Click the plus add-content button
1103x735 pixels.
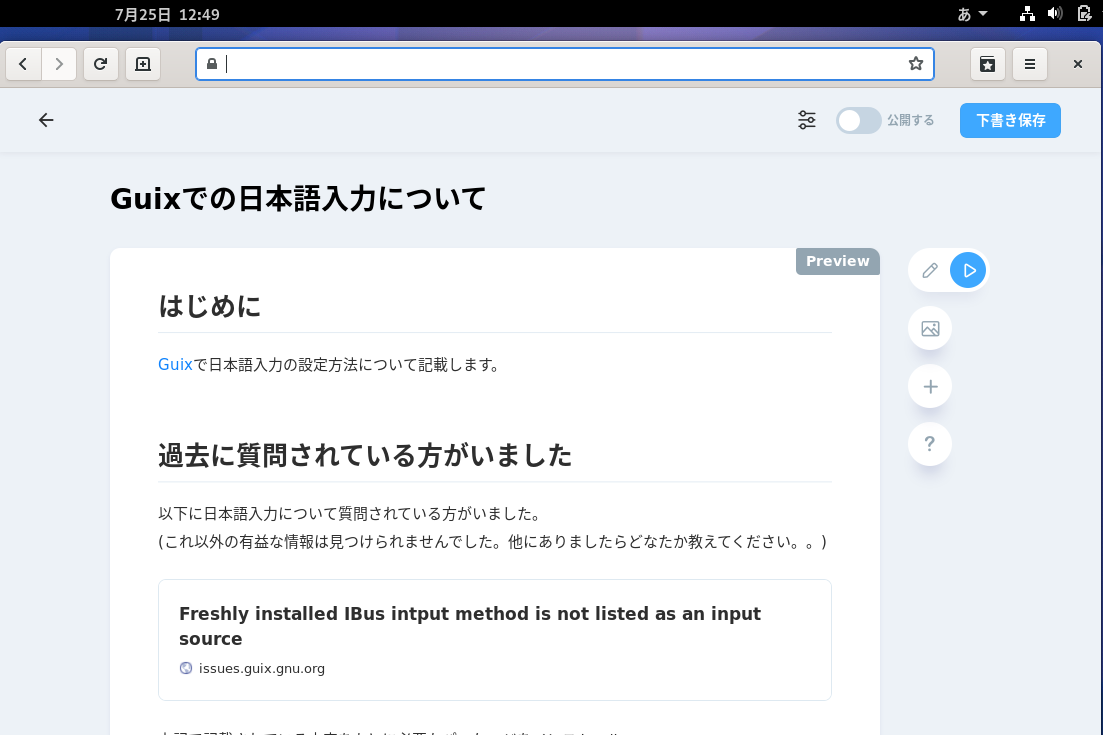(930, 386)
